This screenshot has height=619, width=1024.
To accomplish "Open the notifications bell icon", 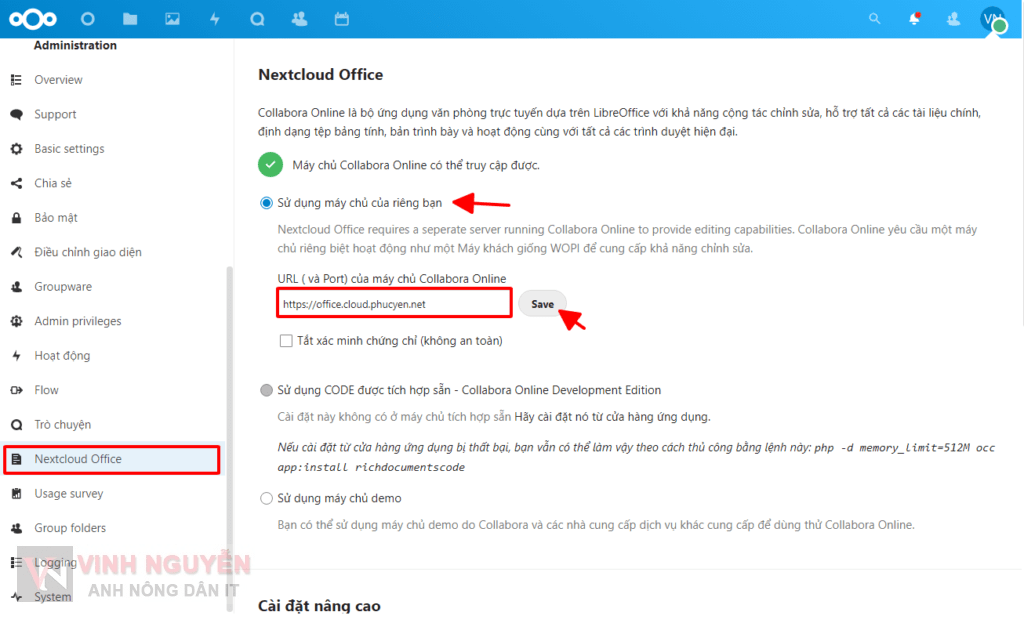I will (914, 18).
